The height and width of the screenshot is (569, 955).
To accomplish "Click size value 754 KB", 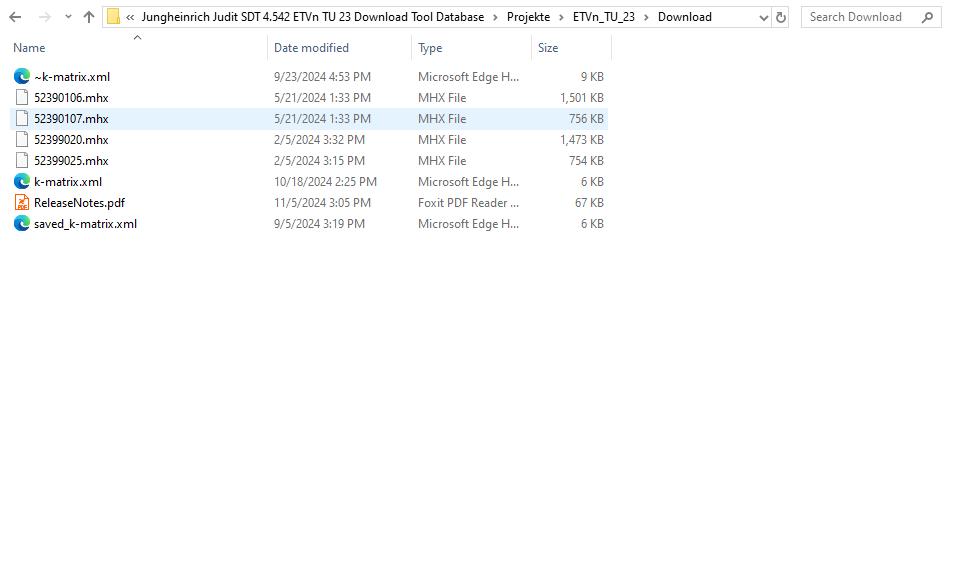I will (586, 161).
